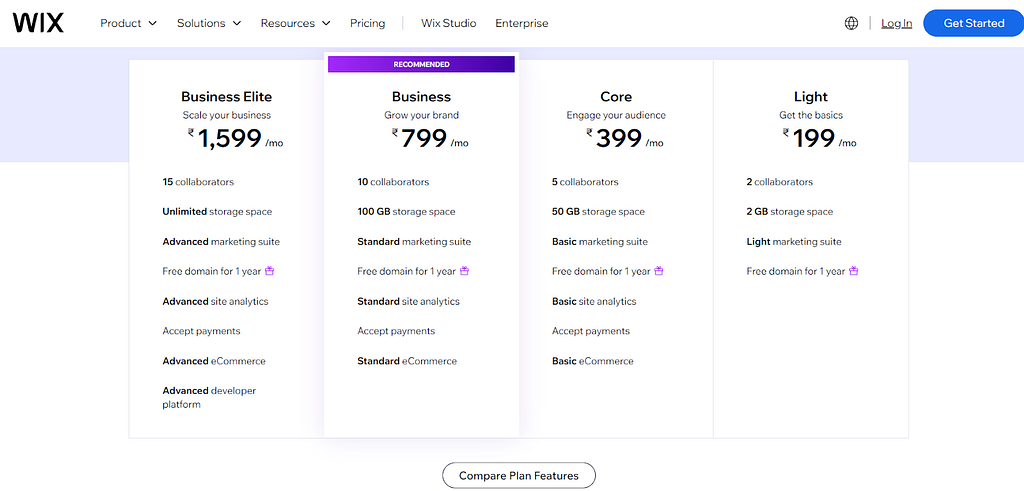Click gift icon in Light plan
The image size is (1024, 491).
click(x=854, y=271)
